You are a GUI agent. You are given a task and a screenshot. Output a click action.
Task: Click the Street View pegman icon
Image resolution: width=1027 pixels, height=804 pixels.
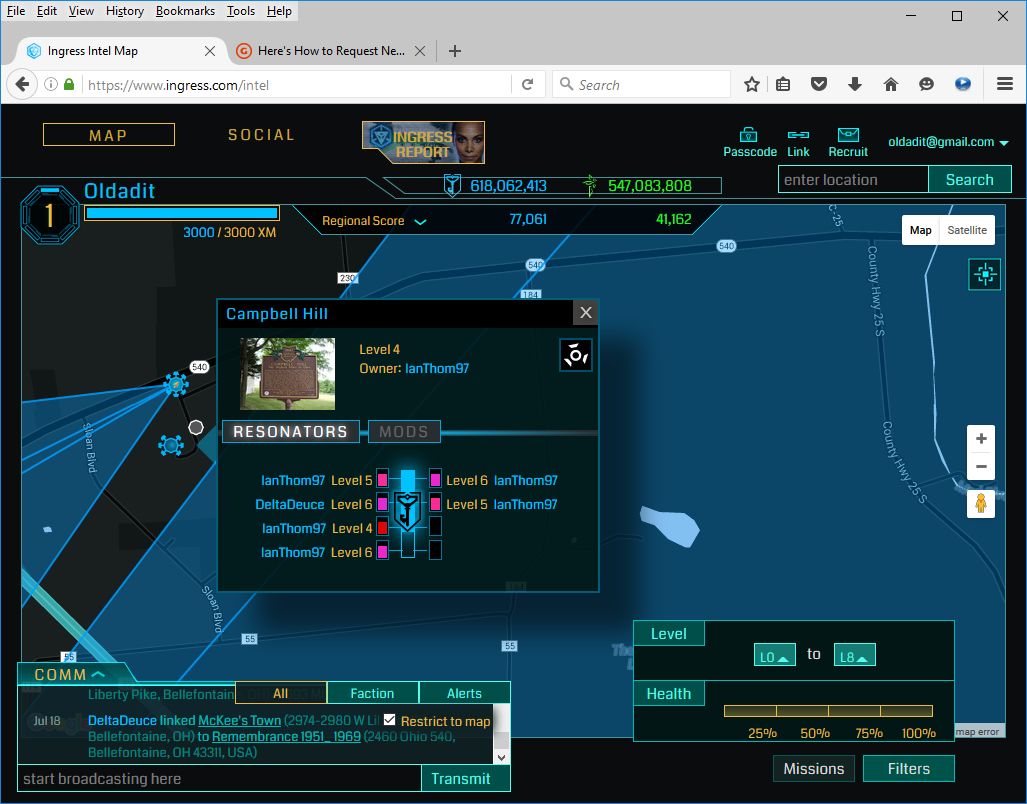click(x=981, y=503)
